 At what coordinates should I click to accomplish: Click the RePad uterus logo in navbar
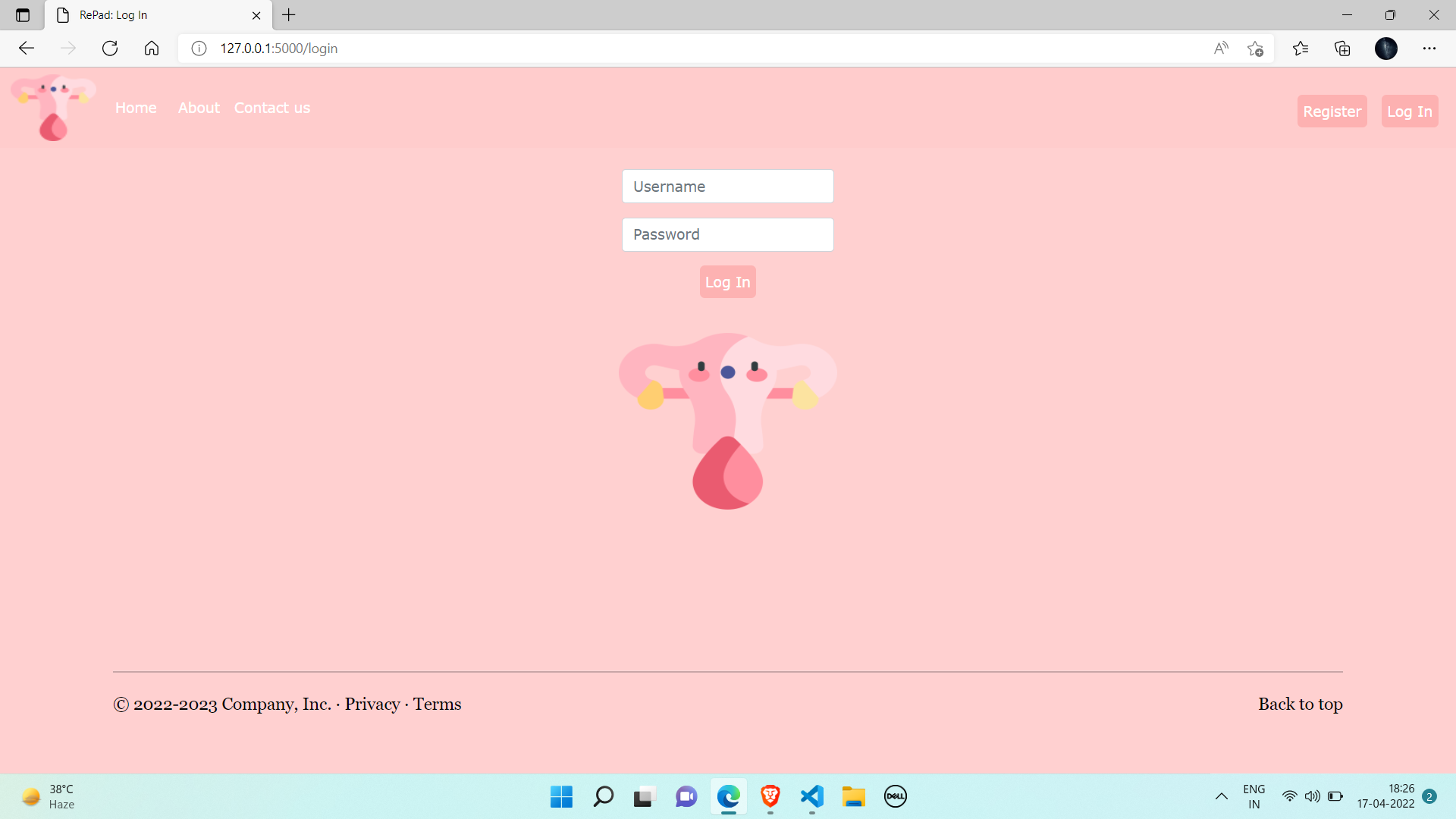pos(53,108)
